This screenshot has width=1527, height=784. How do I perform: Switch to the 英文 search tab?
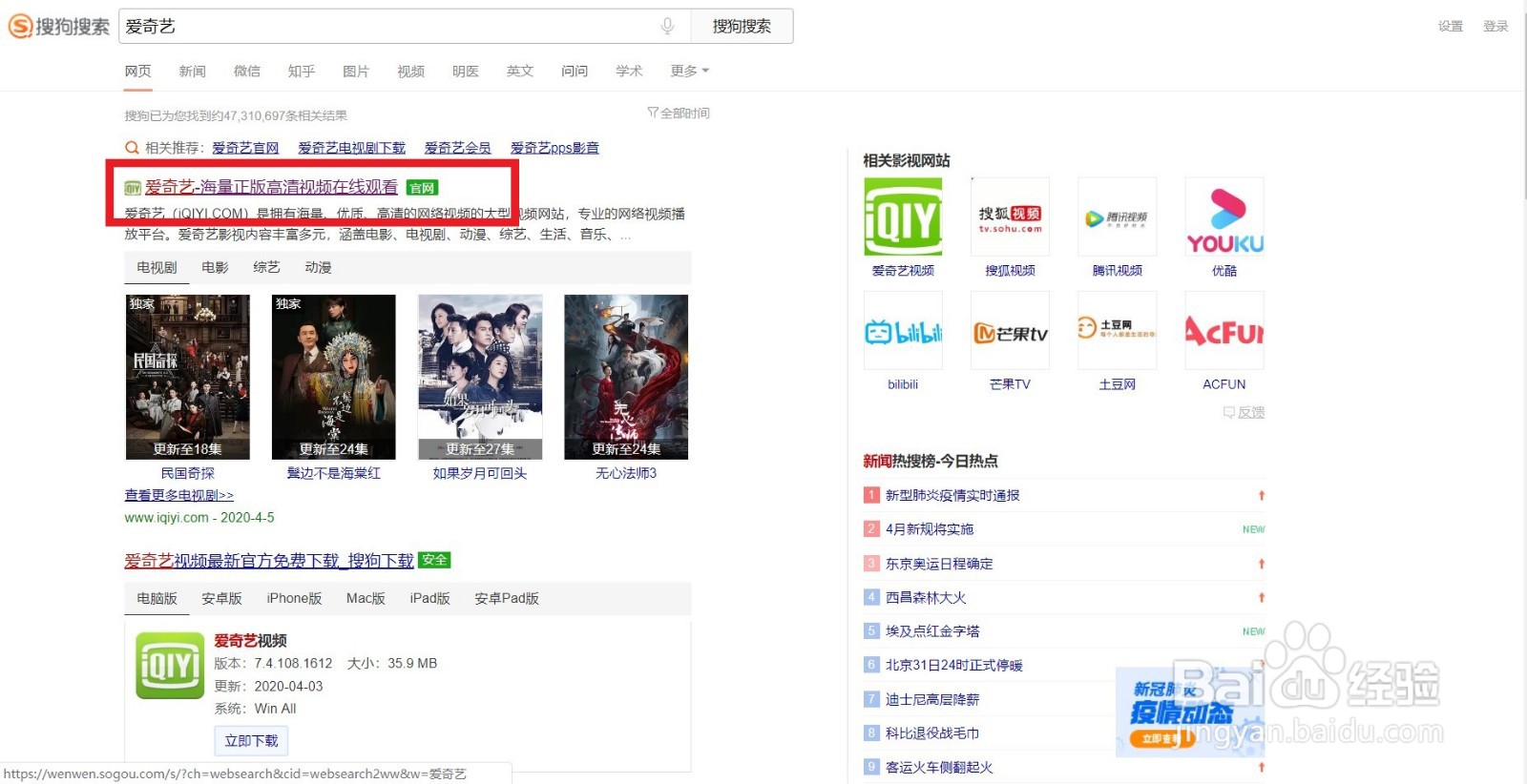point(519,71)
